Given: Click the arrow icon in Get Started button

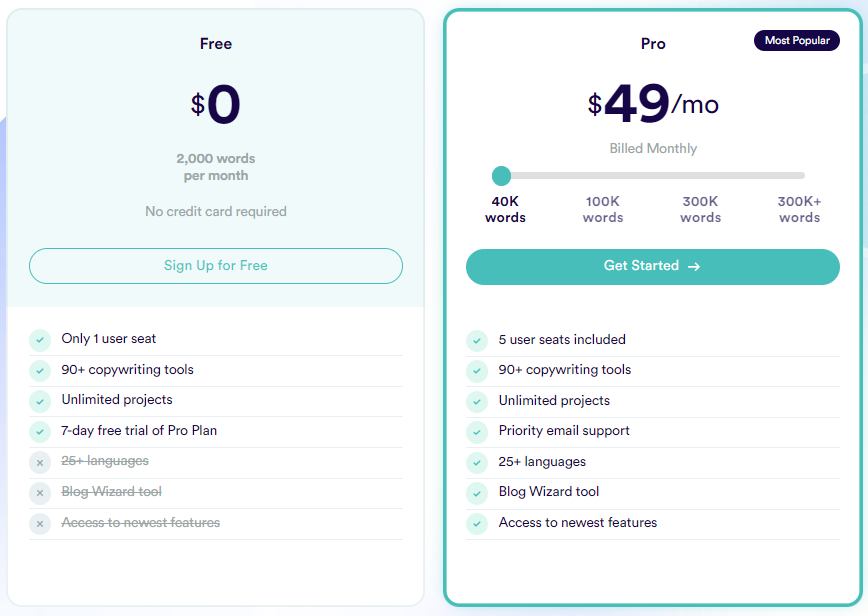Looking at the screenshot, I should point(694,267).
